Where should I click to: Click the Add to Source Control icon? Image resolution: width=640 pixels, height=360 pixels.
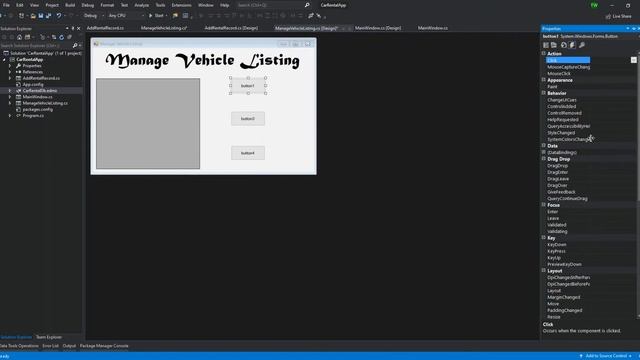pyautogui.click(x=581, y=356)
